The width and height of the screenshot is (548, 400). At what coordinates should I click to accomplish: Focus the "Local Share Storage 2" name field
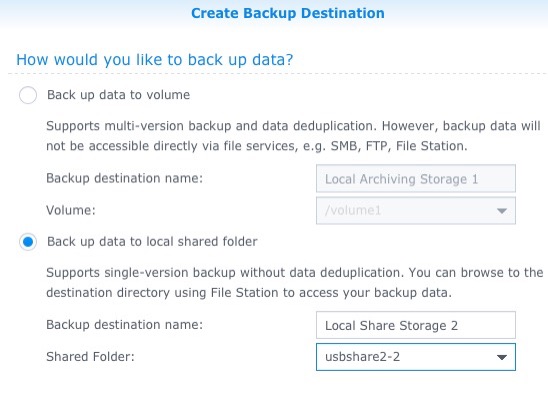(416, 325)
